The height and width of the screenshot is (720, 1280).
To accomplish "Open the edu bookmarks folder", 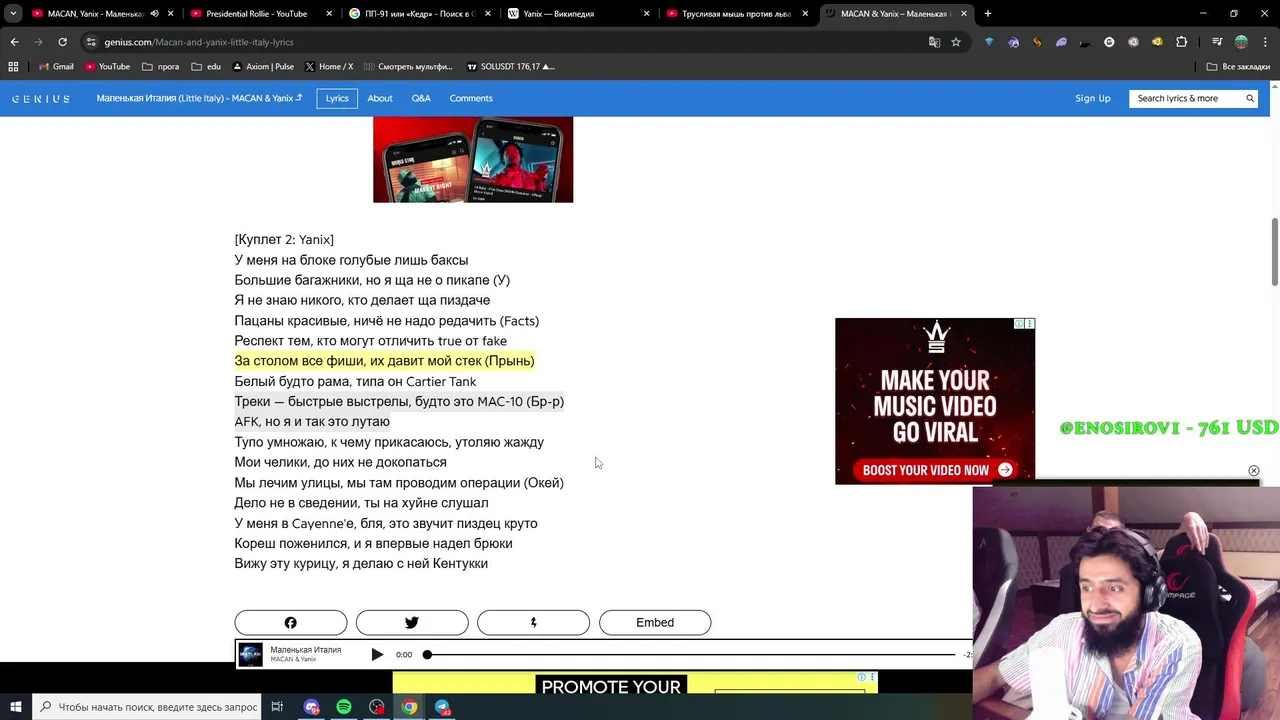I will click(206, 66).
